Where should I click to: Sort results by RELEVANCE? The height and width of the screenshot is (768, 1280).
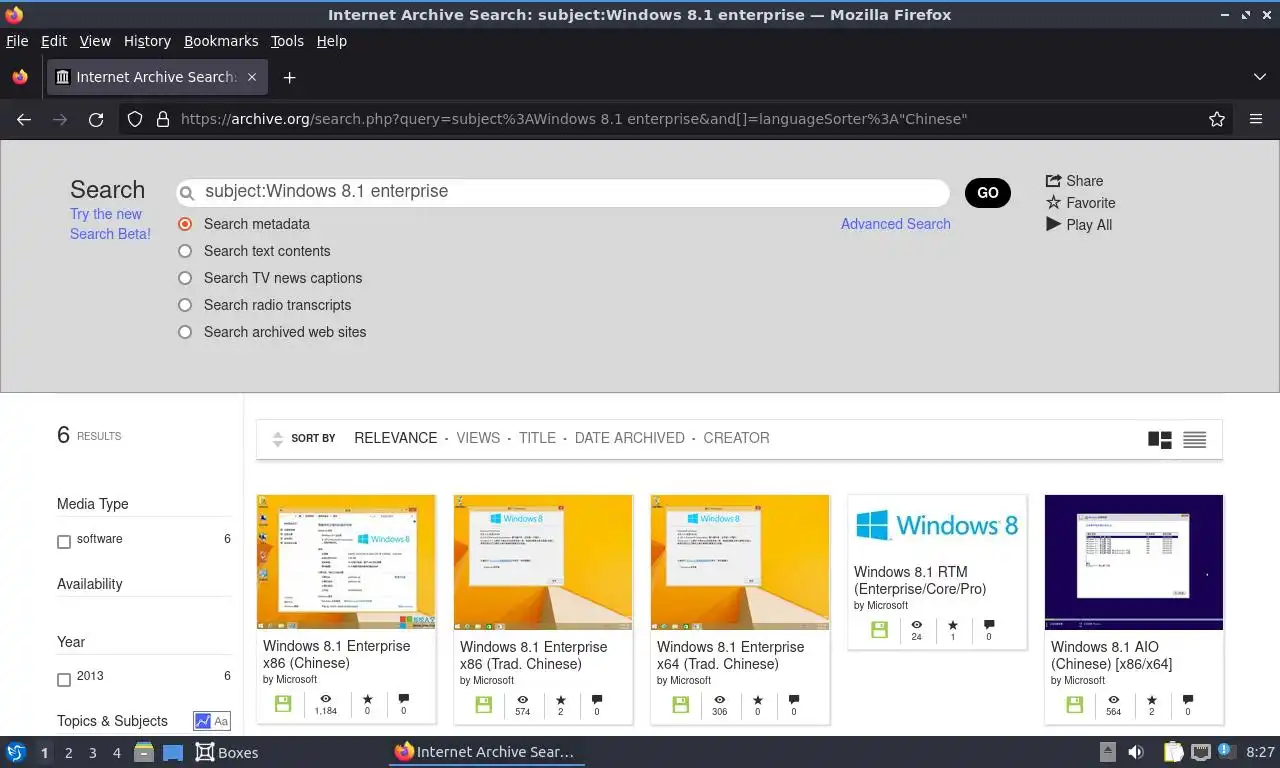click(x=396, y=438)
